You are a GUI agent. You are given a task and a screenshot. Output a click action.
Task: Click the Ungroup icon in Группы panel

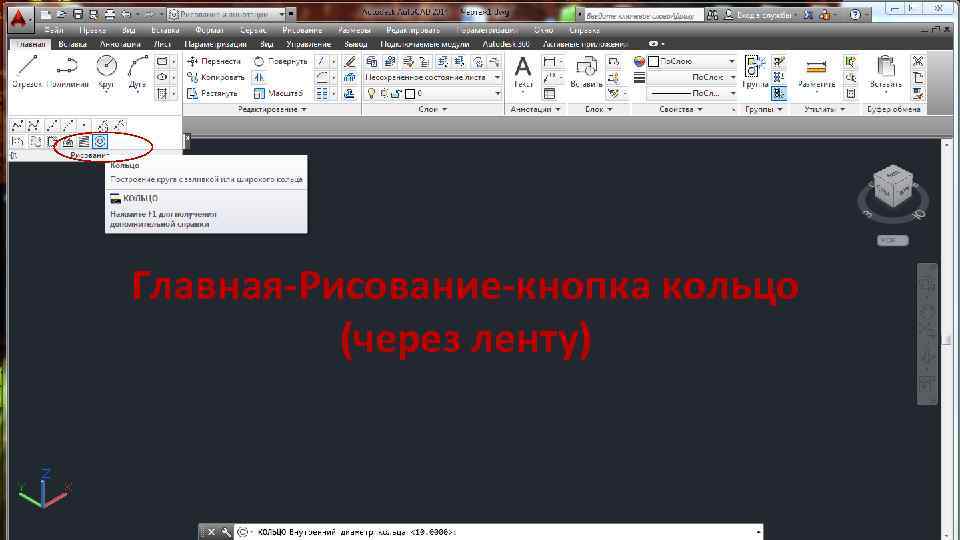779,61
